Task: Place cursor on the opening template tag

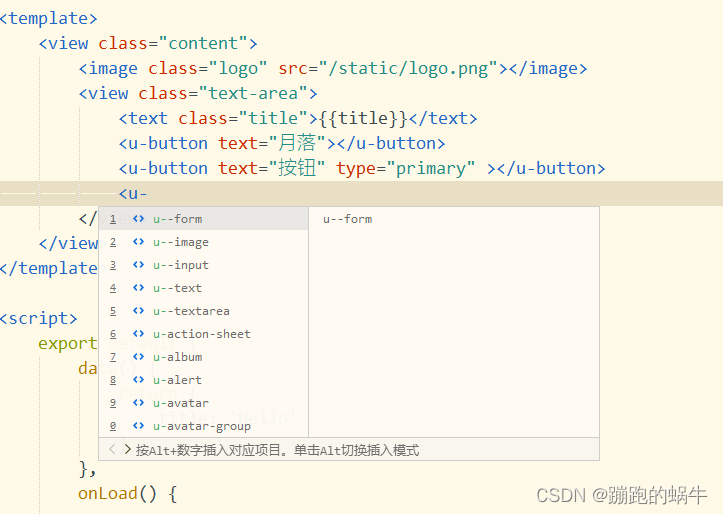Action: (x=48, y=18)
